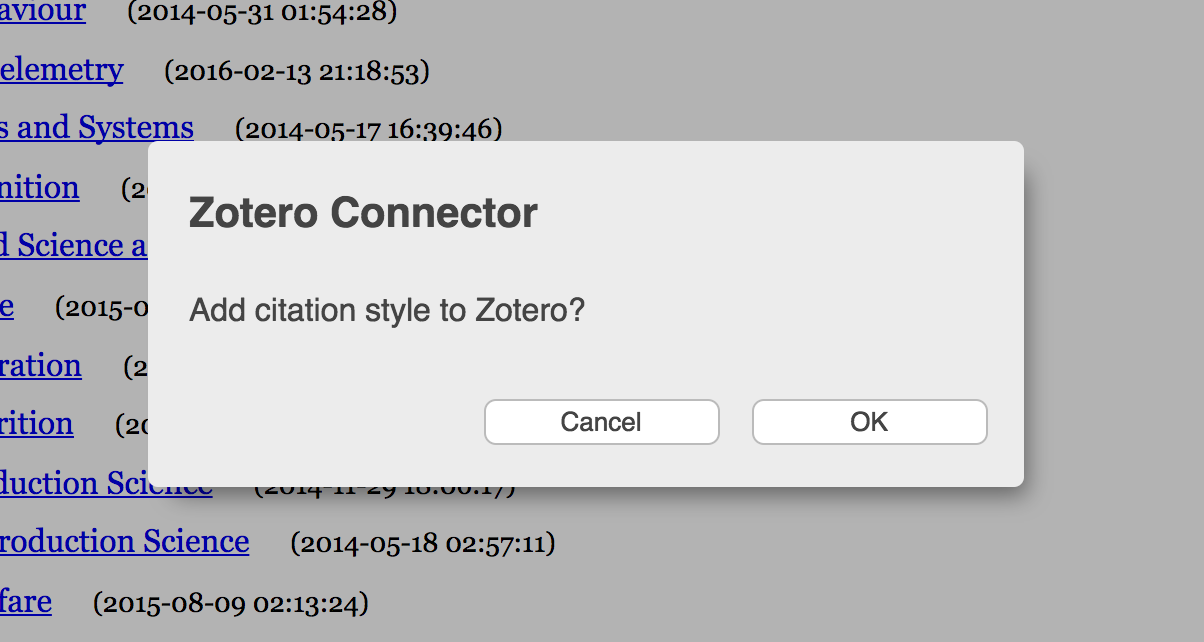This screenshot has width=1204, height=642.
Task: Click the 'd Science a' style link
Action: 72,245
